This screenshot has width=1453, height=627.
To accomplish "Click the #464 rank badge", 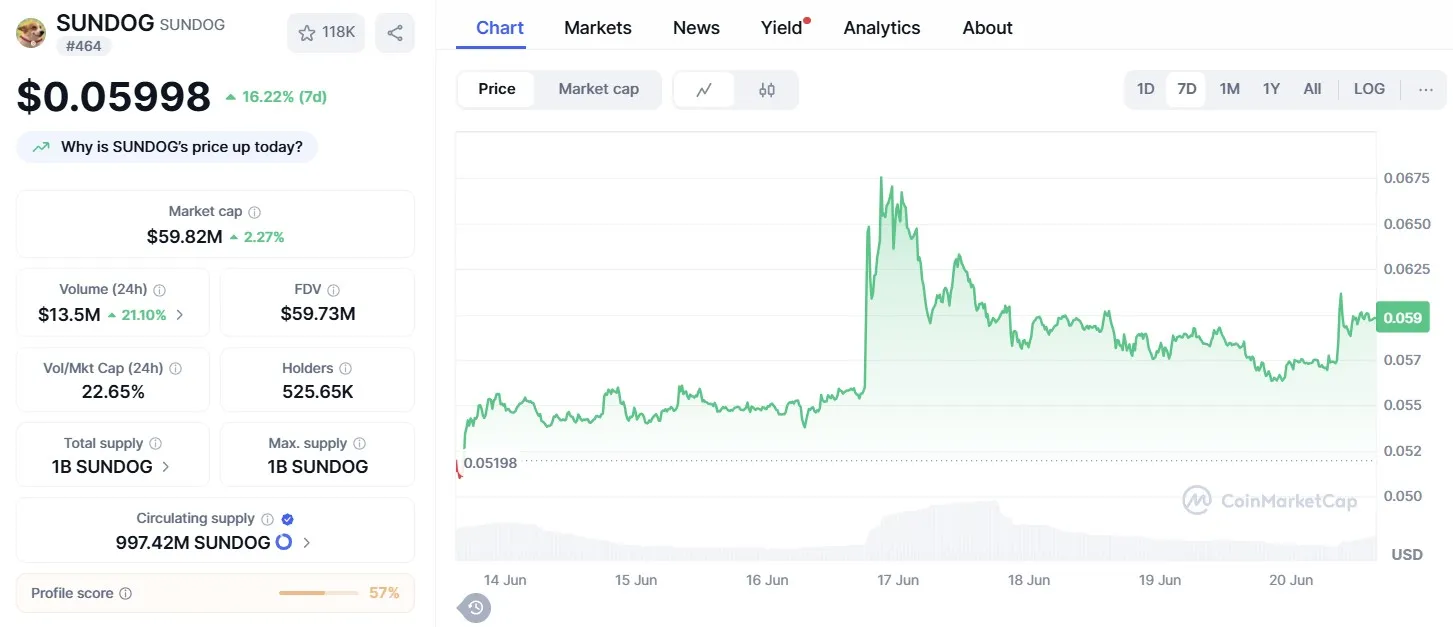I will (x=84, y=46).
